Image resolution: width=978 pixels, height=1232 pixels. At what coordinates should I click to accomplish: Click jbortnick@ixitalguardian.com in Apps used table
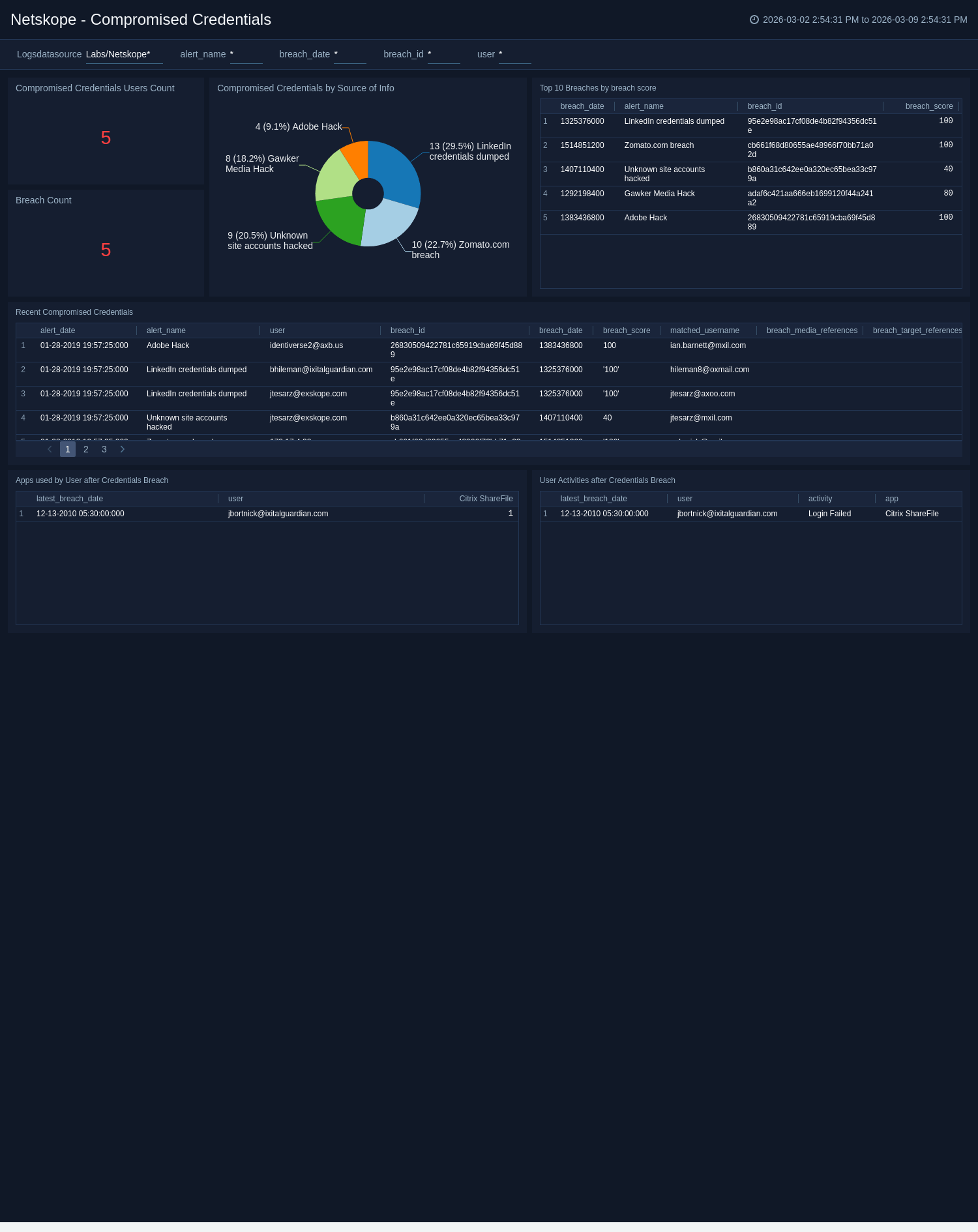point(278,514)
